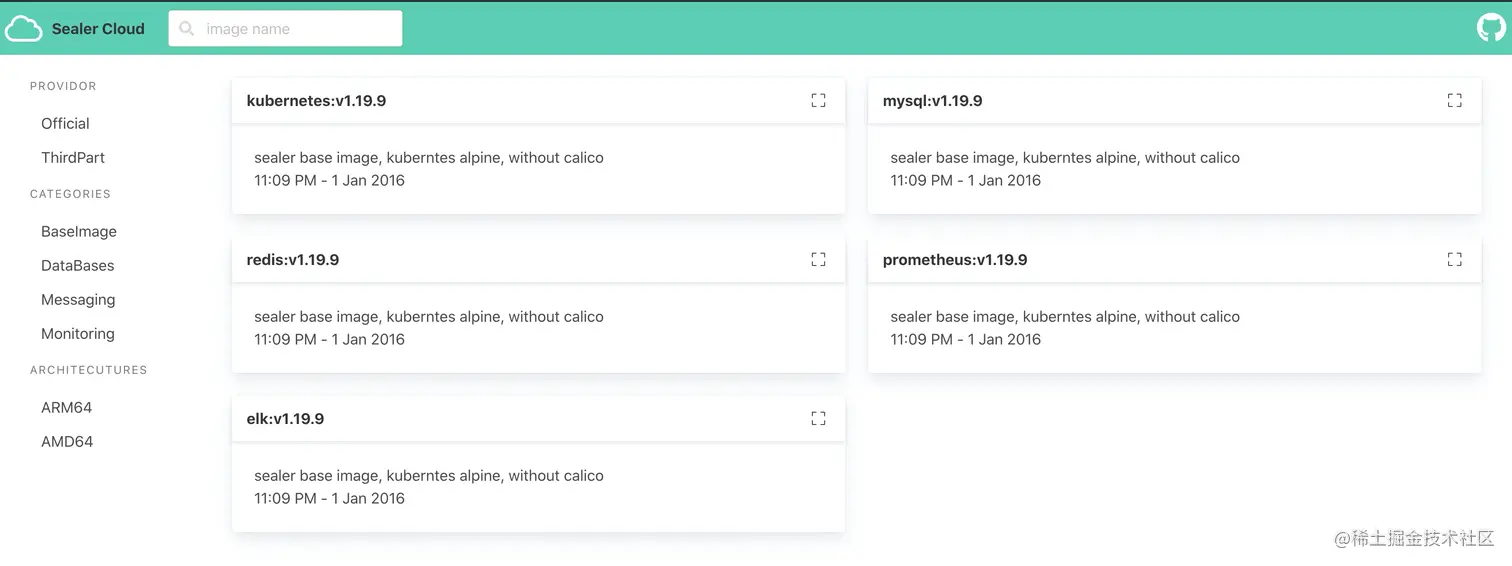Click the timestamp in the elk card

pyautogui.click(x=329, y=499)
